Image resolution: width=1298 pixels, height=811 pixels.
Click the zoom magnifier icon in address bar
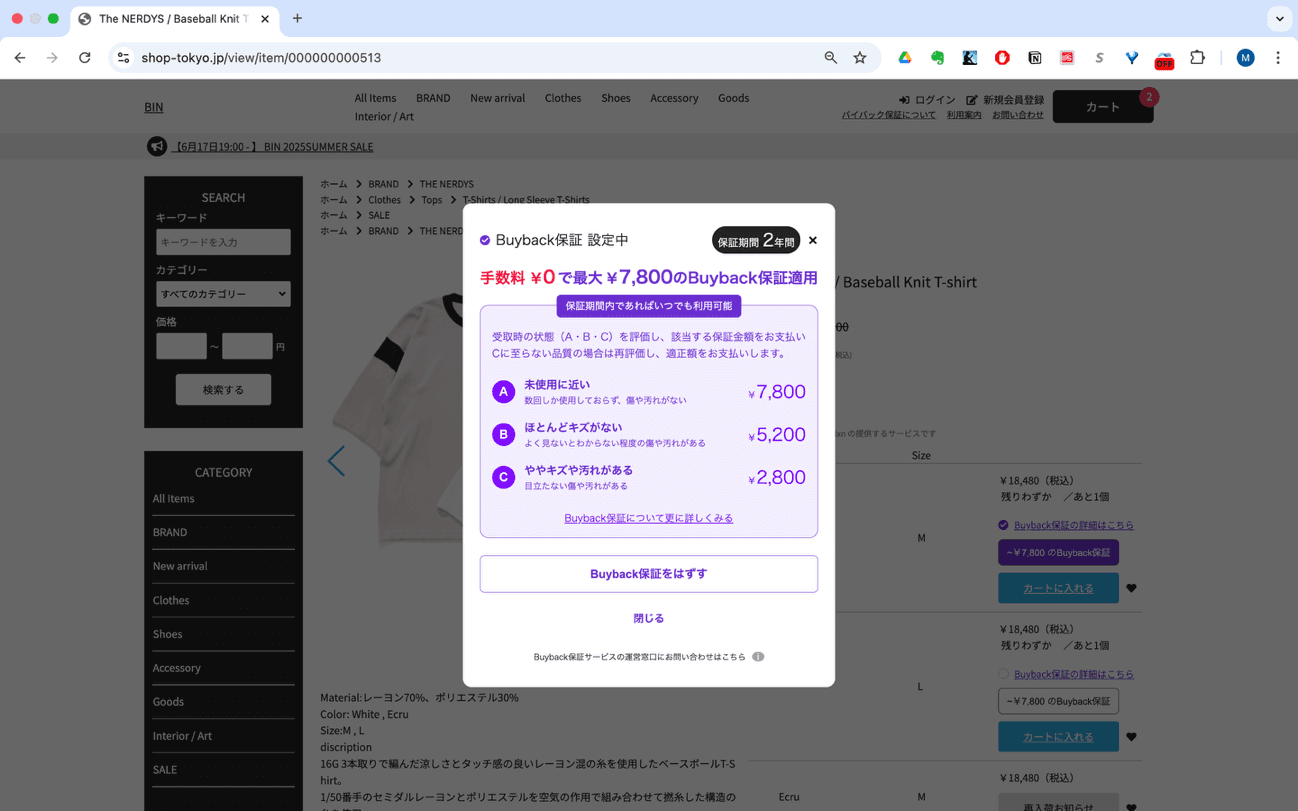[x=831, y=58]
